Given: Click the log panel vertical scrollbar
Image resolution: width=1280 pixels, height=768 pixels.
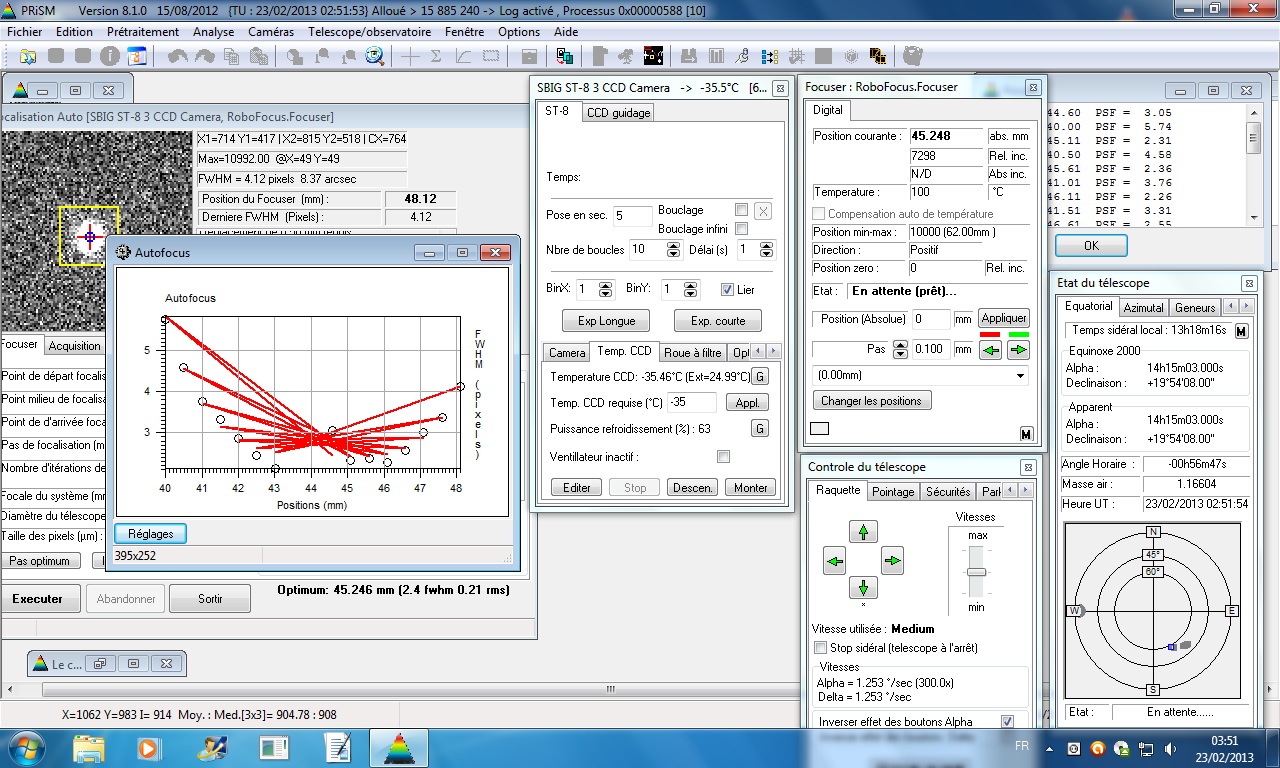Looking at the screenshot, I should coord(1254,166).
